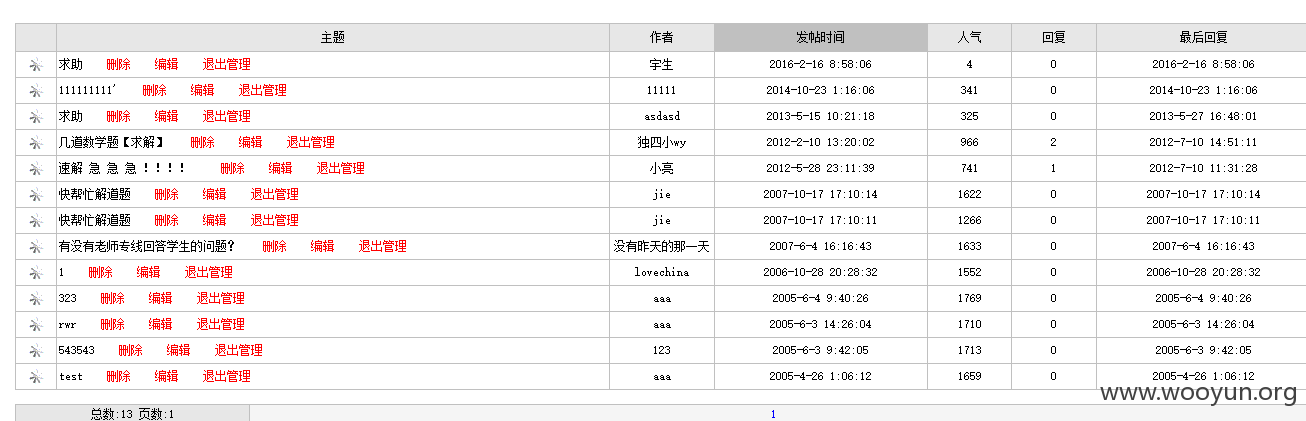This screenshot has width=1306, height=421.
Task: Click the topic icon beside 速解 急 急 急
Action: 36,169
